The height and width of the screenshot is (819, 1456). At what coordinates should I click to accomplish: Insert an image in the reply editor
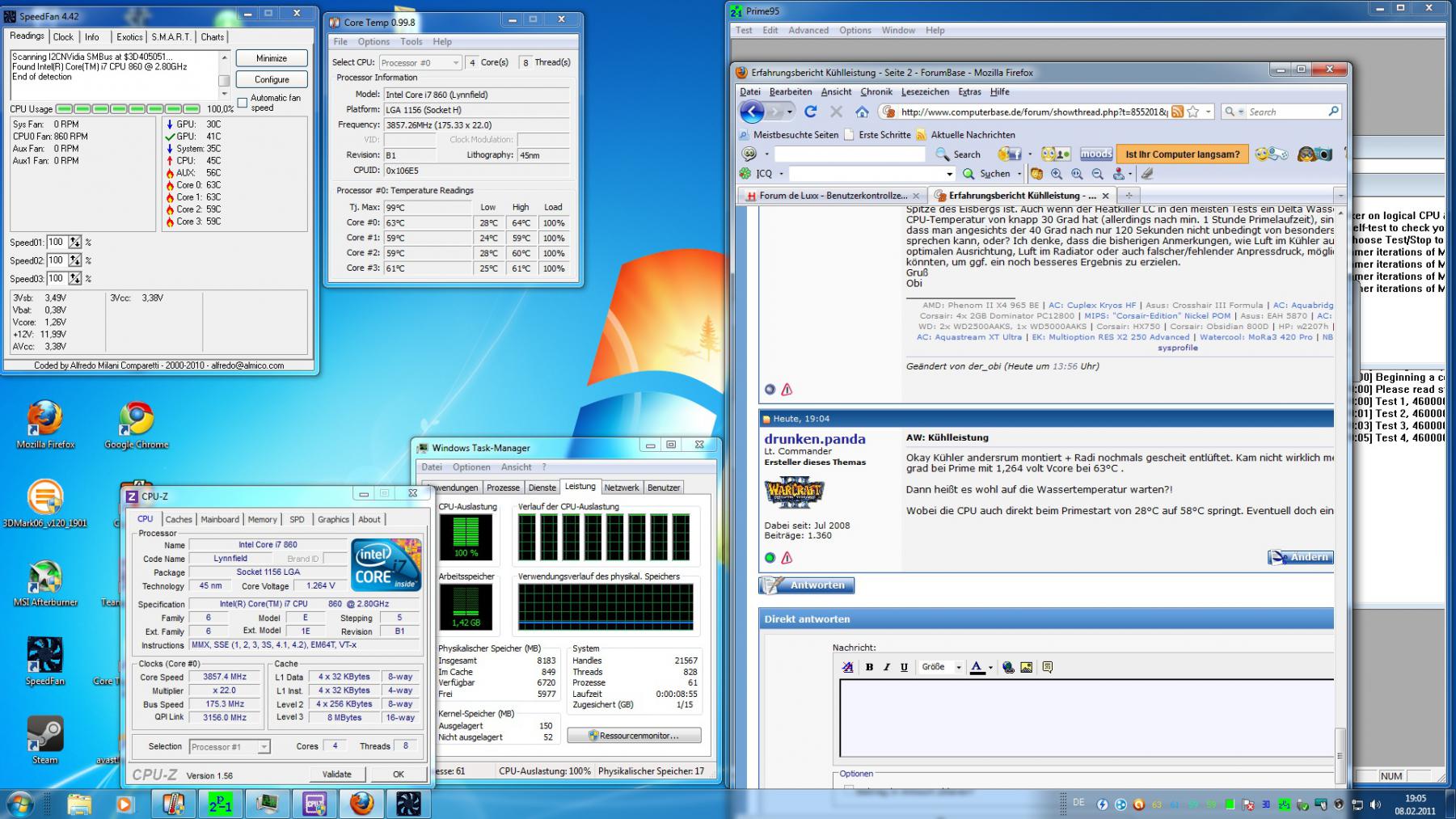tap(1026, 667)
